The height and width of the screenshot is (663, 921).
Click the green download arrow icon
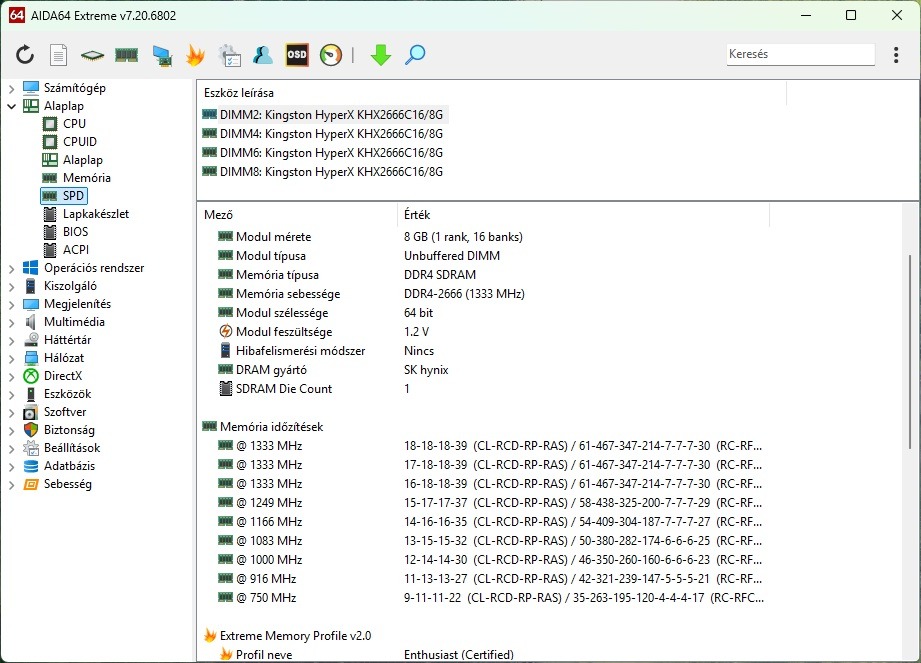click(x=381, y=55)
